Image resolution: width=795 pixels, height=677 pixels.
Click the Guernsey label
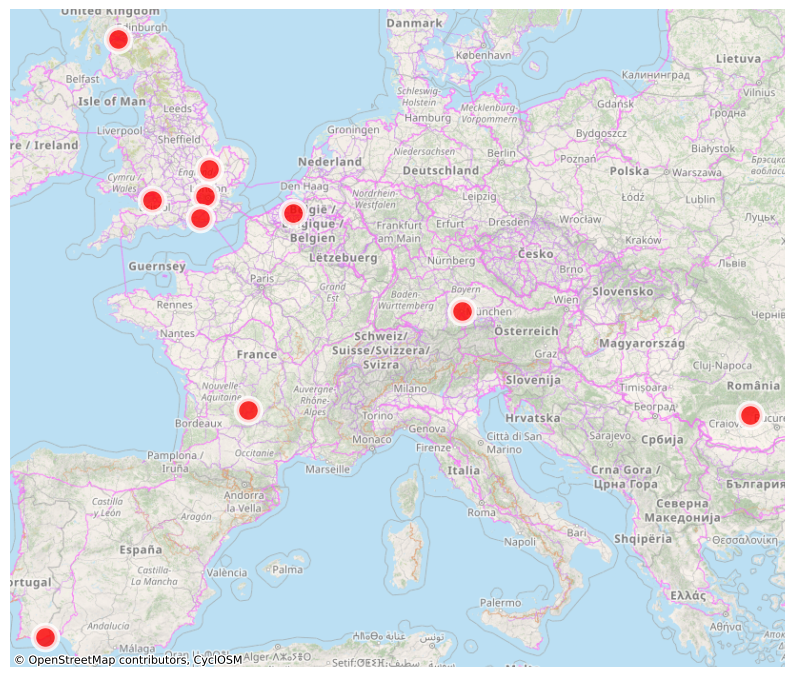157,266
